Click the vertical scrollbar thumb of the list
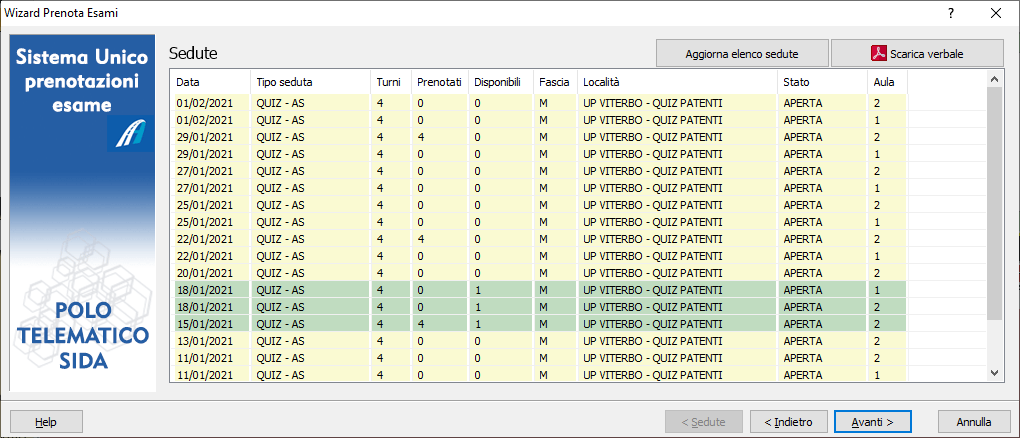The image size is (1020, 438). click(994, 200)
